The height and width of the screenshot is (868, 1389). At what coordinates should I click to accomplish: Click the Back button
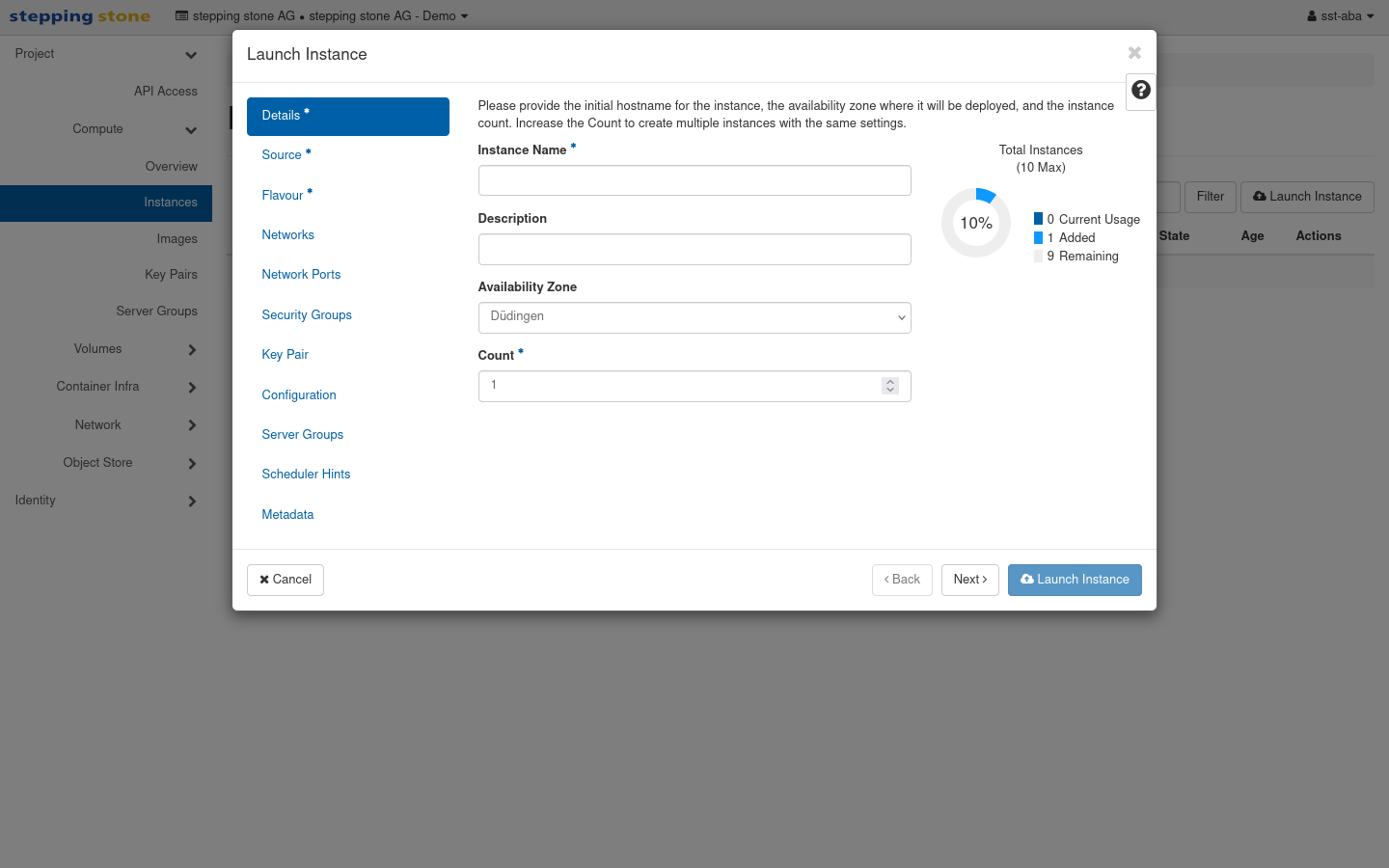pyautogui.click(x=902, y=580)
